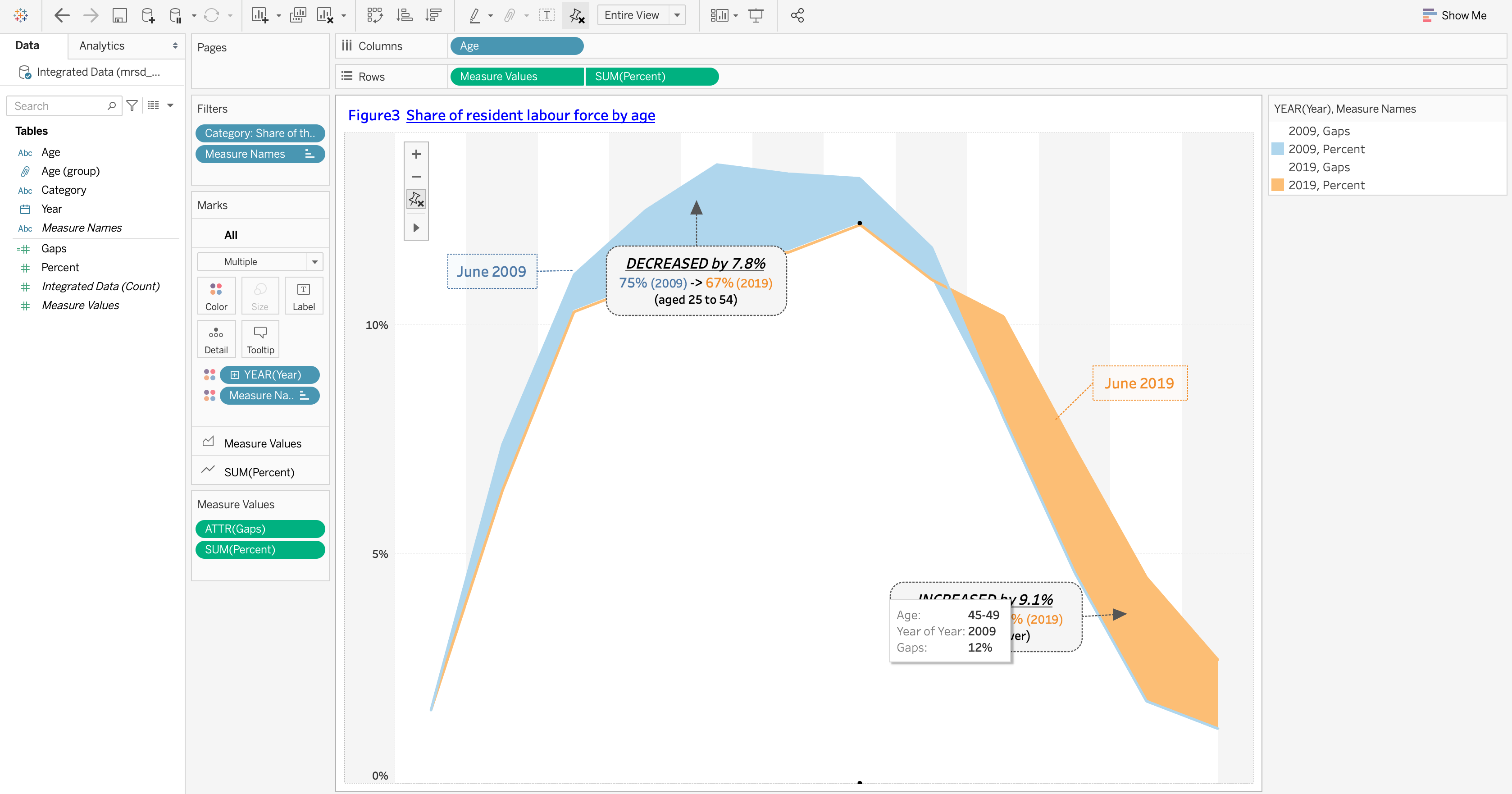Select the Data pane tab
This screenshot has width=1512, height=794.
(27, 46)
